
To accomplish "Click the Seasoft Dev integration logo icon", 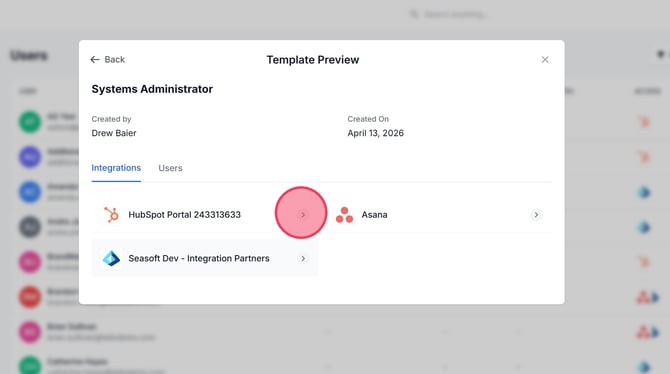I will tap(112, 258).
